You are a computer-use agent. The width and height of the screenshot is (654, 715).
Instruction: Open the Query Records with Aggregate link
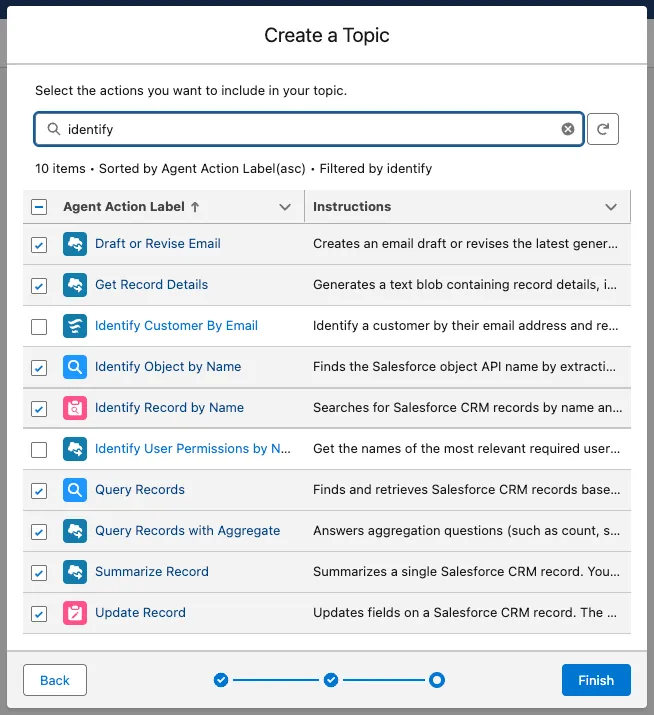point(187,531)
